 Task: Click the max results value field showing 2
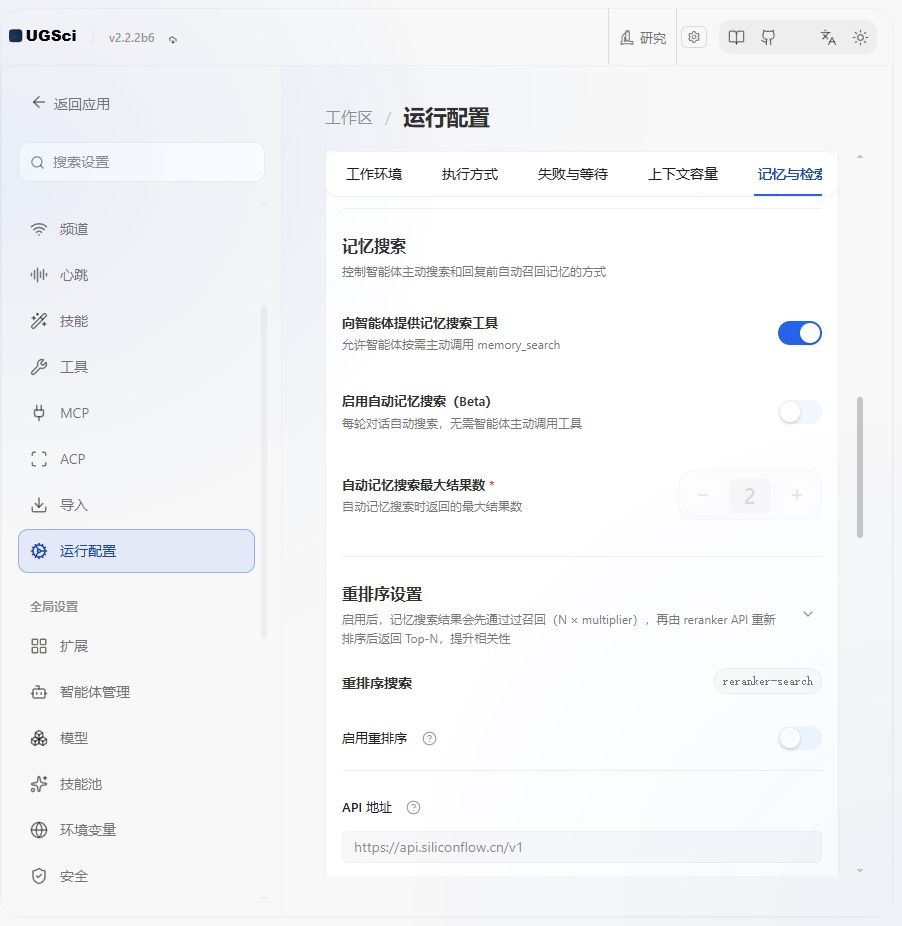point(750,495)
